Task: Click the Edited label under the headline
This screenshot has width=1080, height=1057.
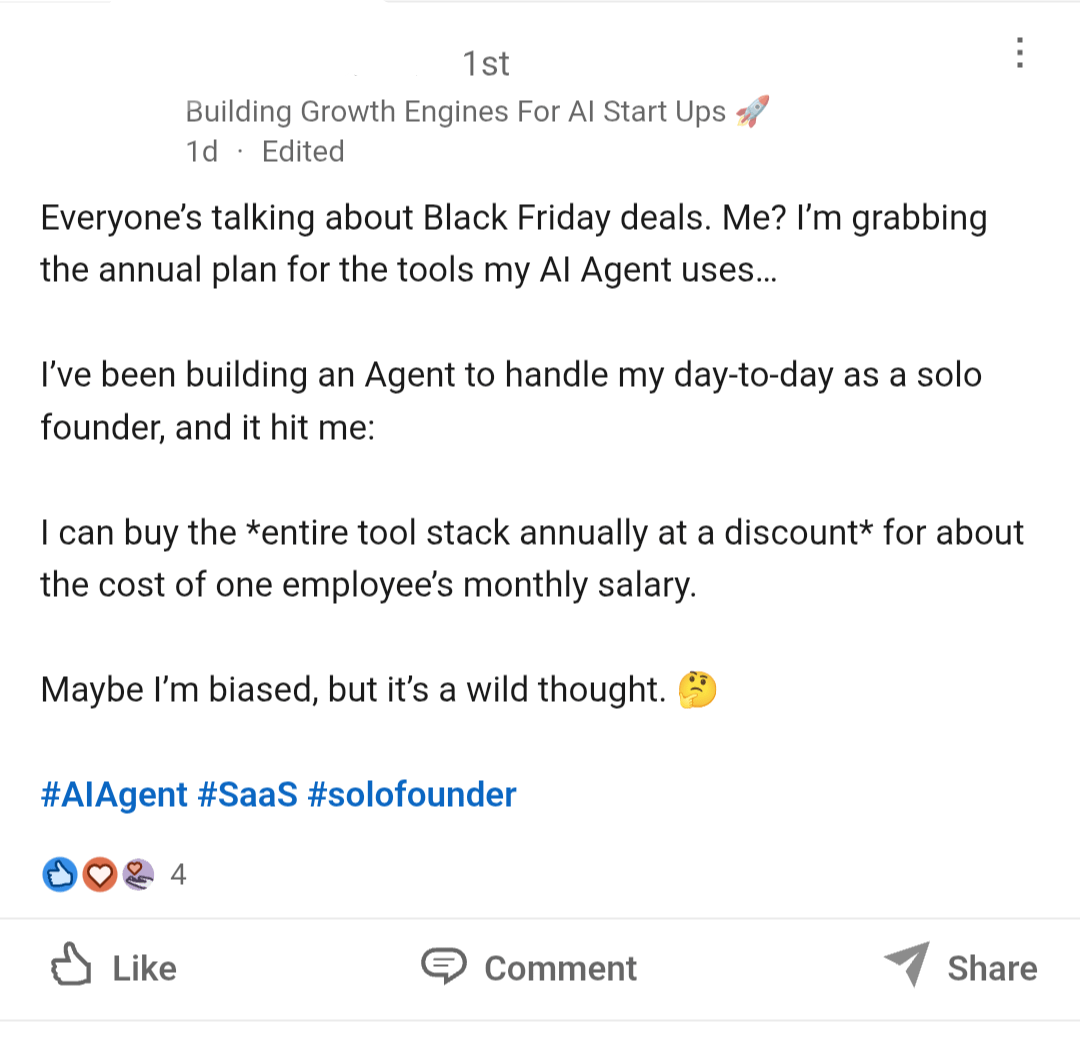Action: [303, 152]
